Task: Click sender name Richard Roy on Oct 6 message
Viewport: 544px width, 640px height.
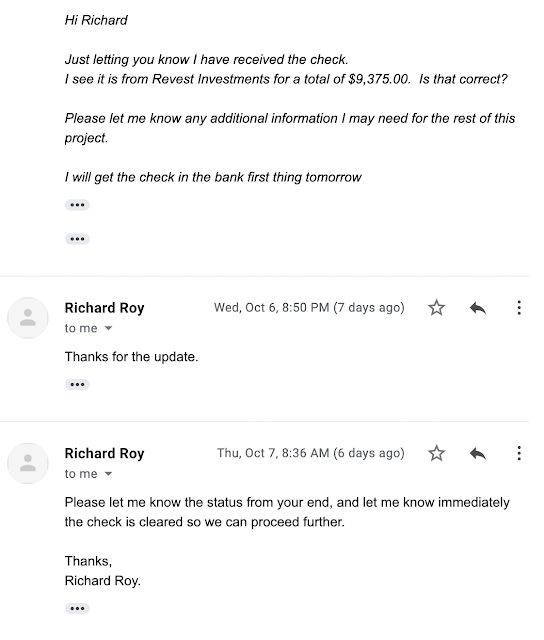Action: click(104, 308)
